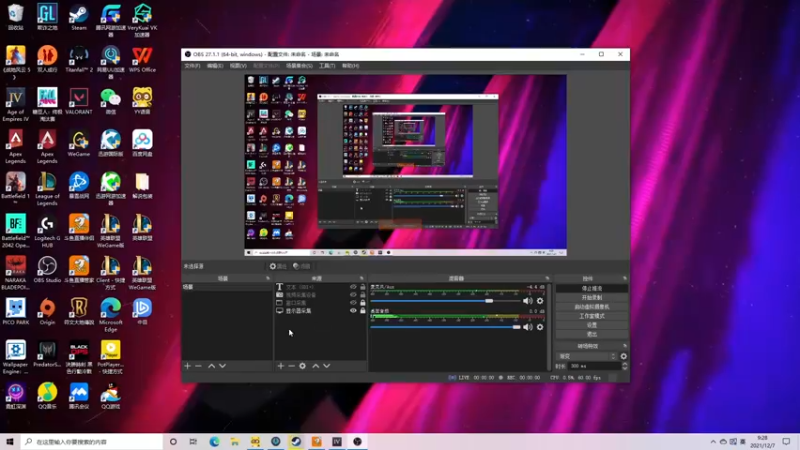This screenshot has height=450, width=800.
Task: Open the 编辑(E) menu
Action: (215, 66)
